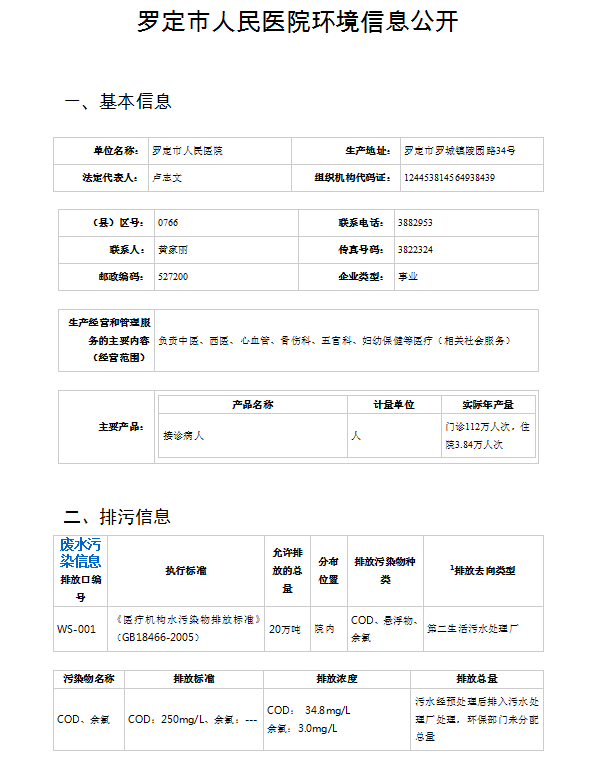This screenshot has height=764, width=592.
Task: Select concentration 余氯: 3.0mg/L
Action: pos(302,728)
